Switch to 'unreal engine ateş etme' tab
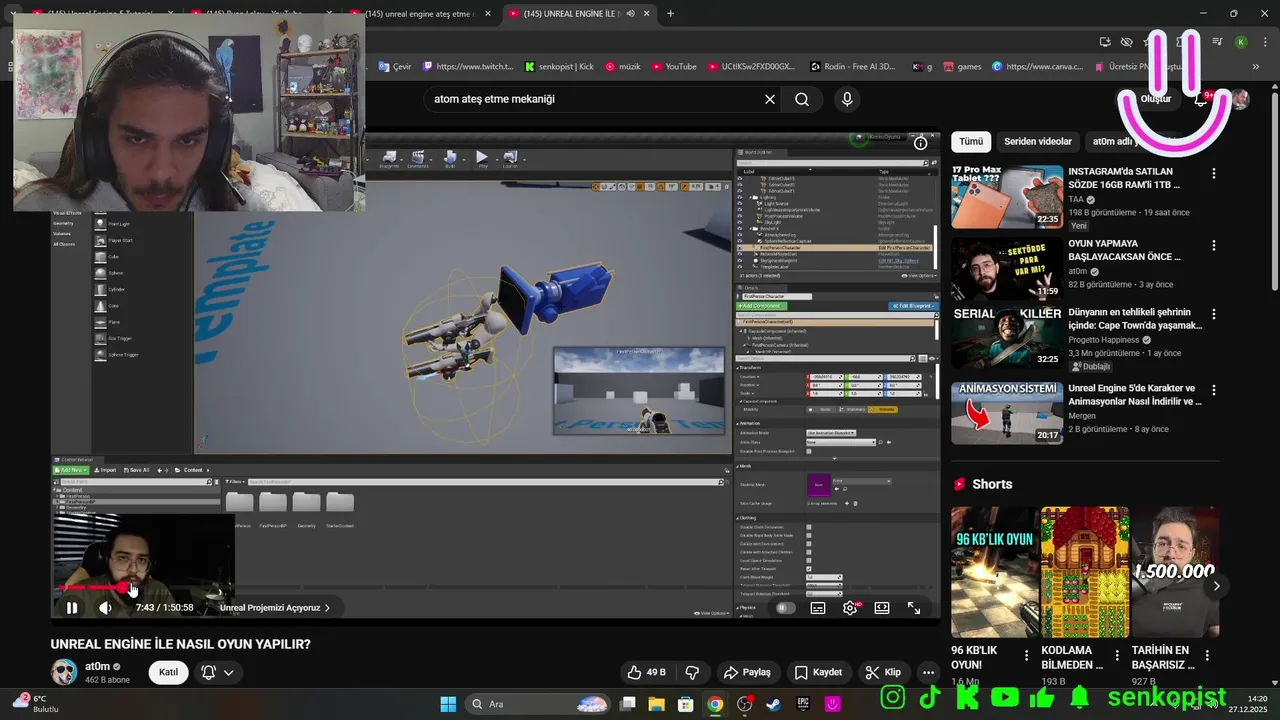 [x=422, y=13]
